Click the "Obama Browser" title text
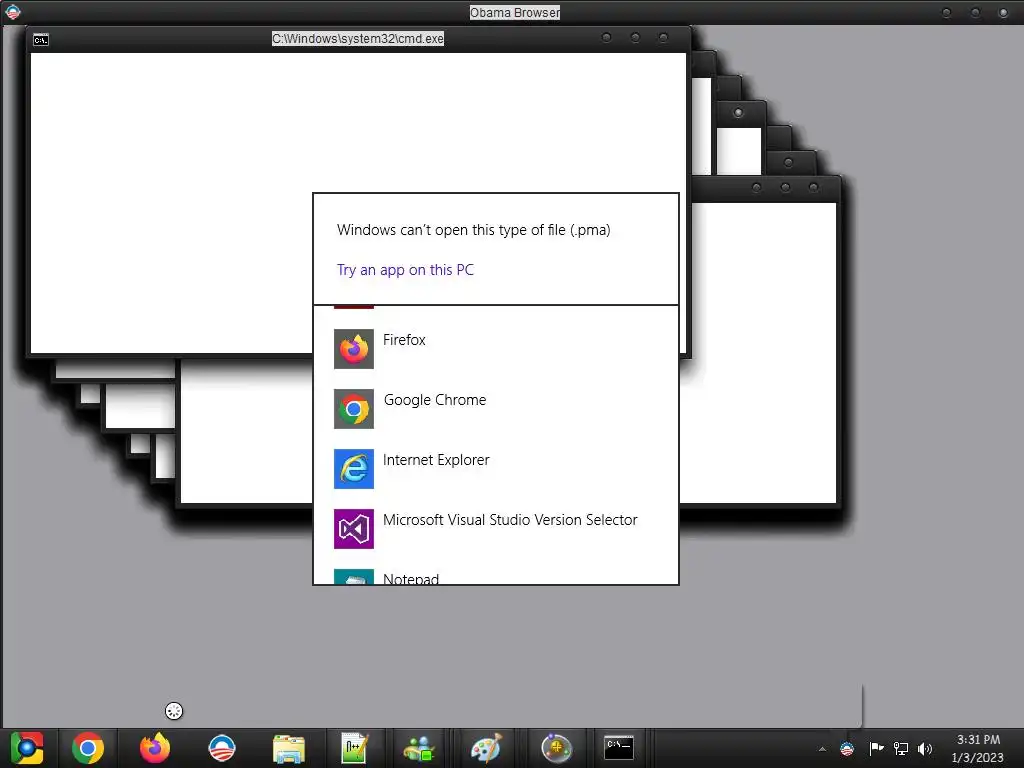The image size is (1024, 768). pos(515,12)
